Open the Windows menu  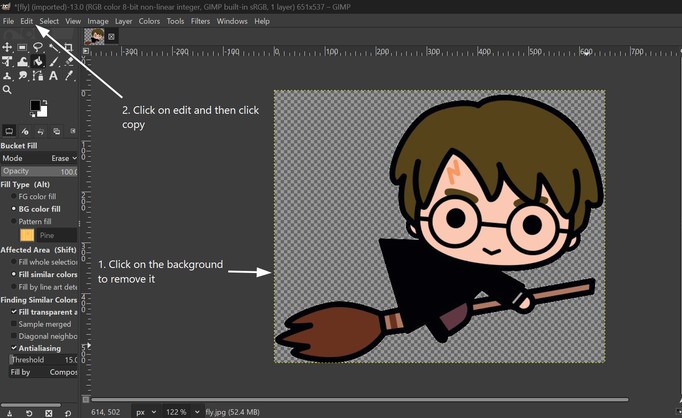(232, 21)
